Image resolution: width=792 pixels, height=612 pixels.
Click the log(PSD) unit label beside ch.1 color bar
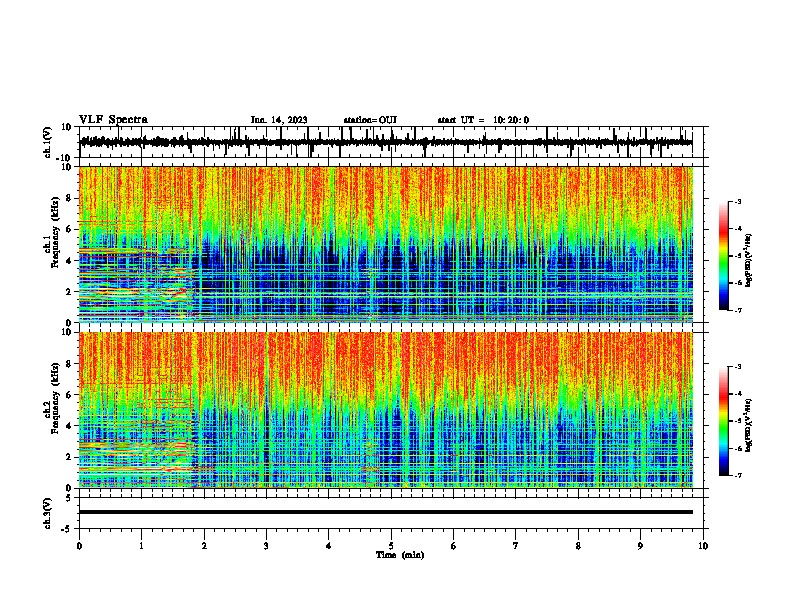pos(749,260)
